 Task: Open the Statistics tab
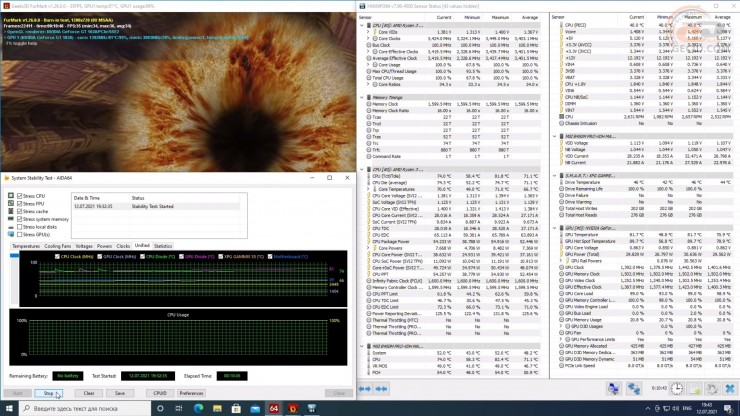pos(163,246)
